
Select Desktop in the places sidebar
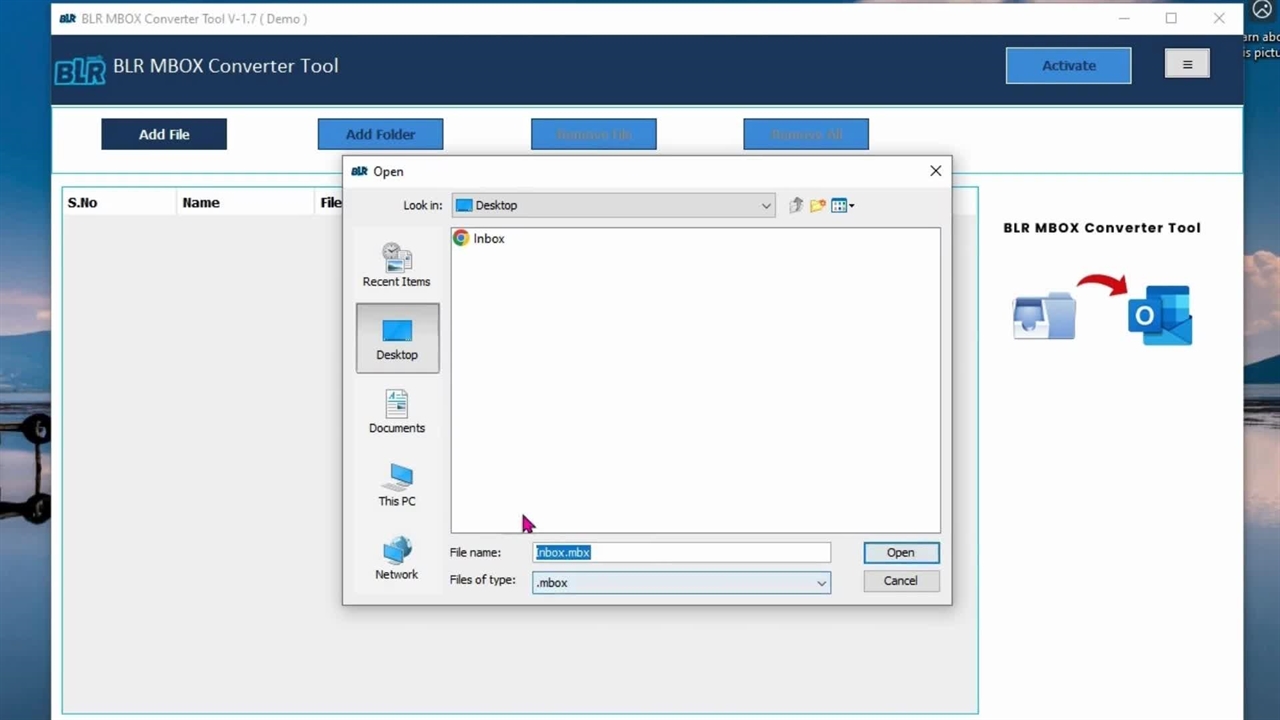[397, 339]
